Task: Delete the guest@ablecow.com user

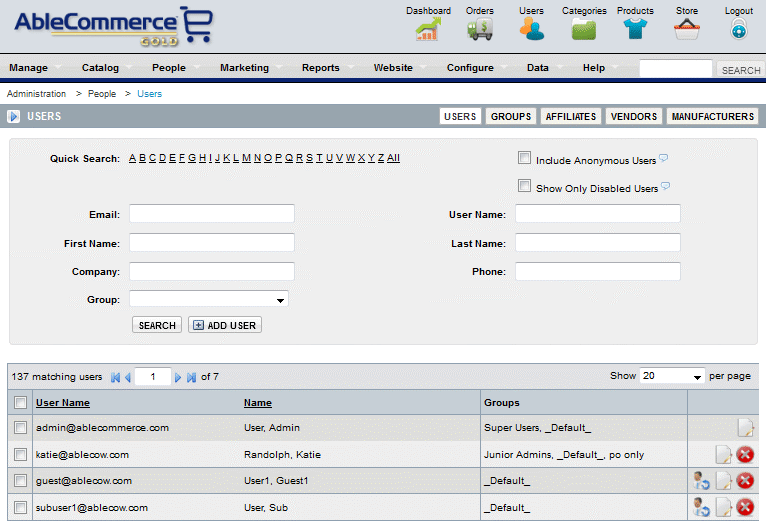Action: (x=745, y=481)
